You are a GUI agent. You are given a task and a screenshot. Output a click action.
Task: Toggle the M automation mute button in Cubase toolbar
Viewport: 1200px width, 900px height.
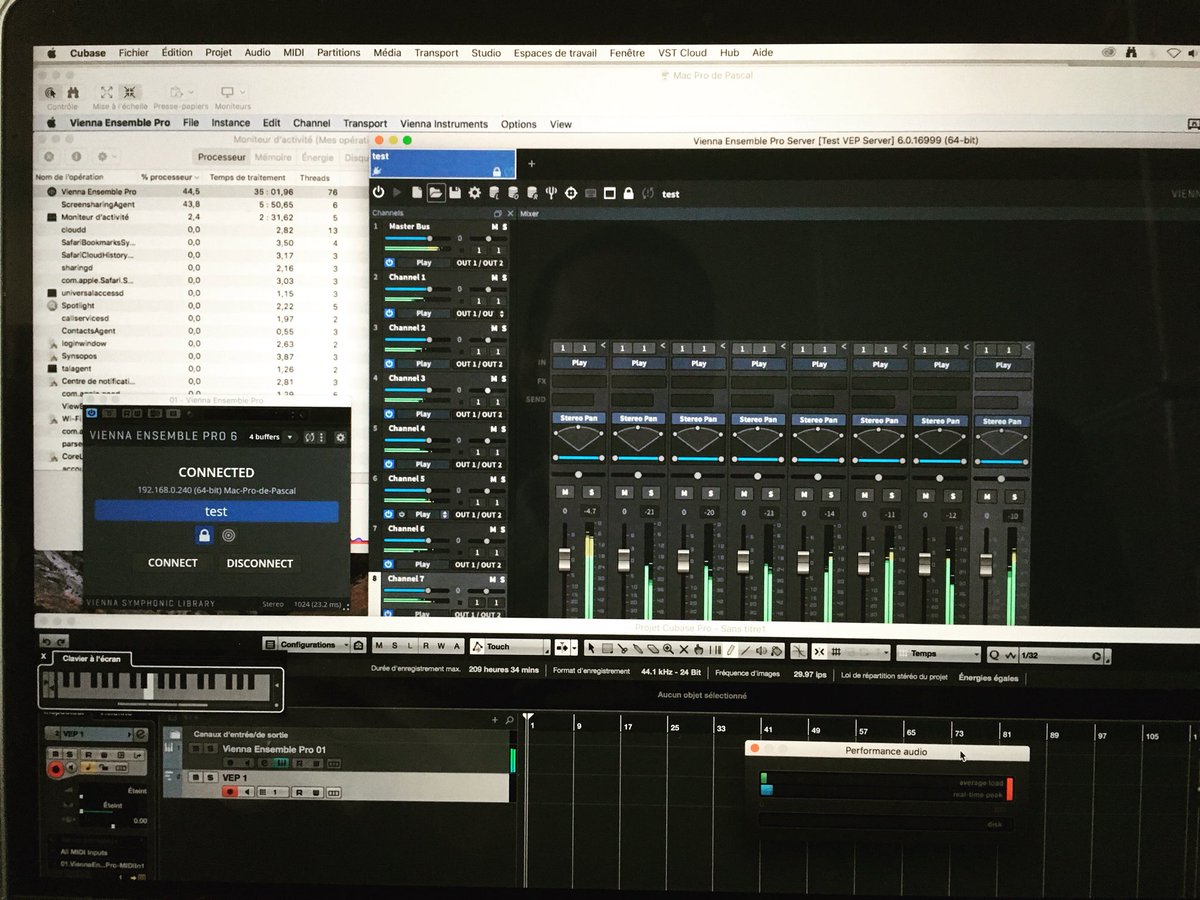pyautogui.click(x=379, y=647)
